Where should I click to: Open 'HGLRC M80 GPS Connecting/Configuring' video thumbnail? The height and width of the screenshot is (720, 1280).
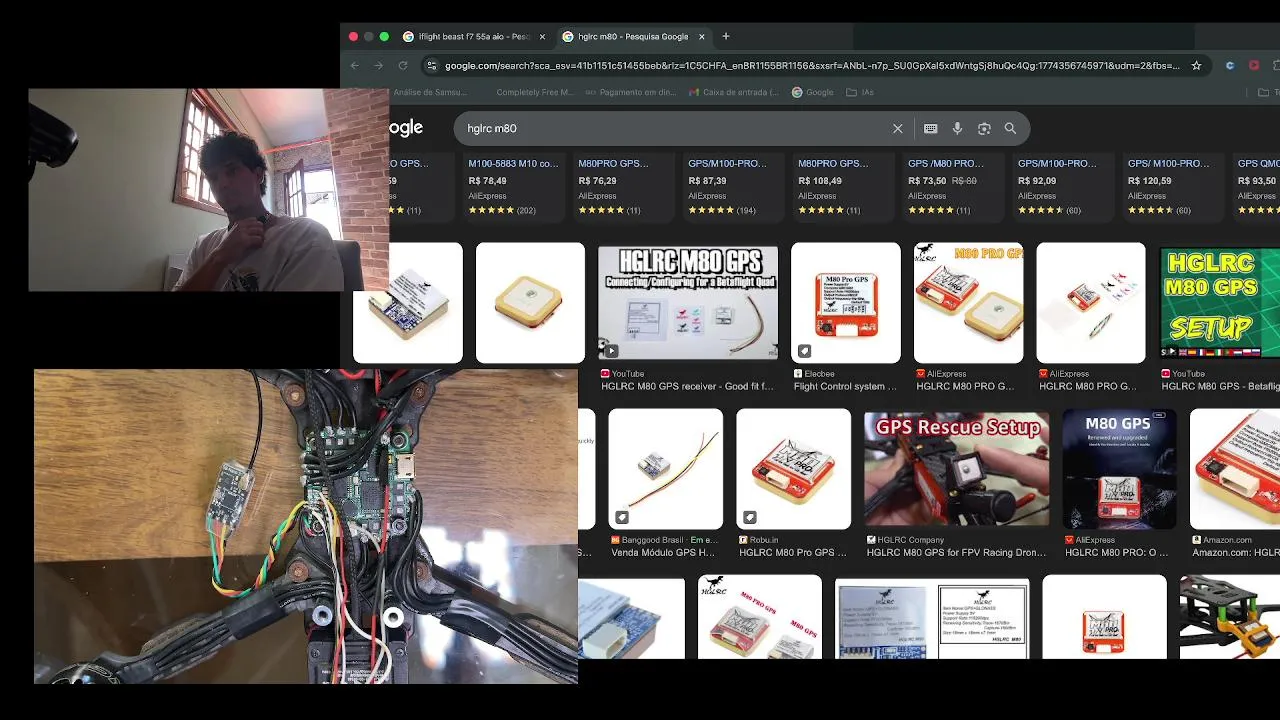(688, 303)
